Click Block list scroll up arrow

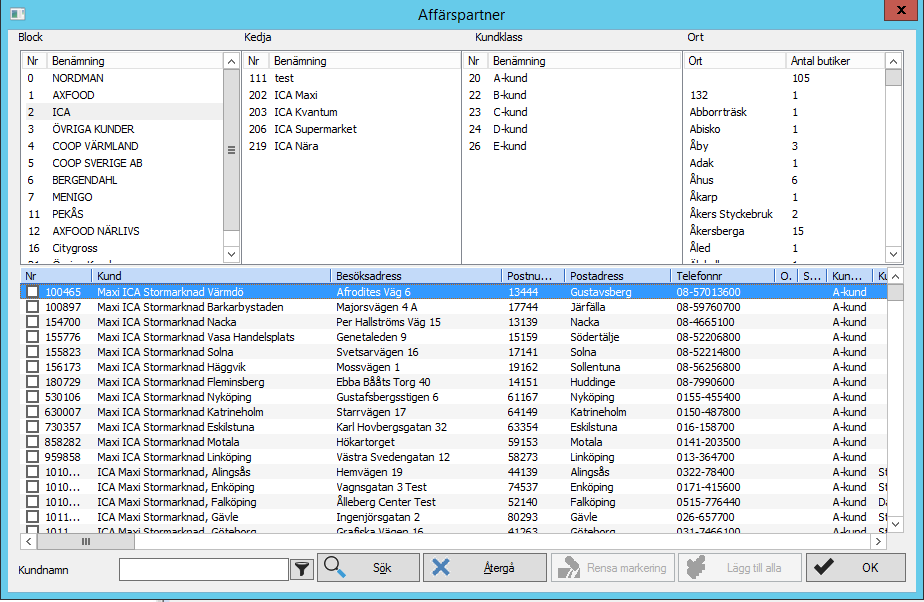tap(232, 61)
